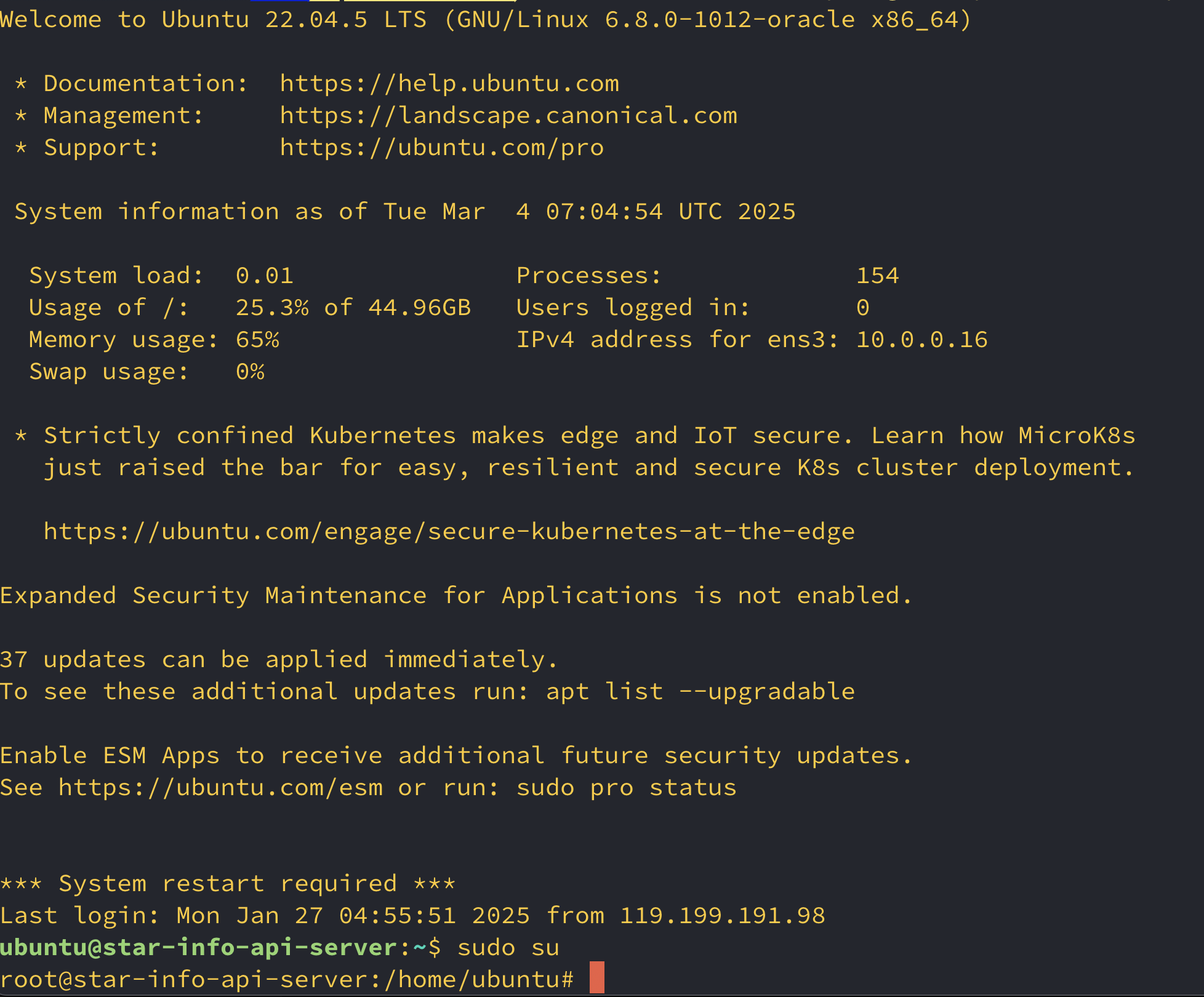Click the root@star-info-api-server prompt text

point(185,979)
